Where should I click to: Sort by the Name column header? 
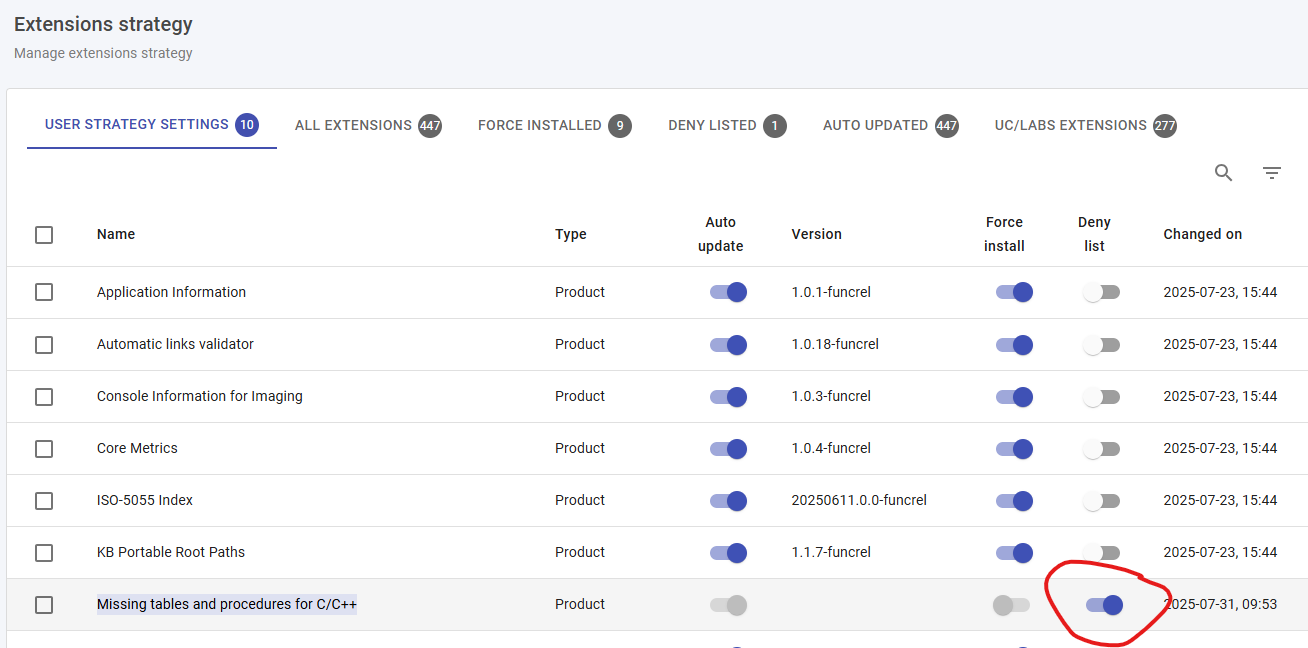tap(116, 234)
